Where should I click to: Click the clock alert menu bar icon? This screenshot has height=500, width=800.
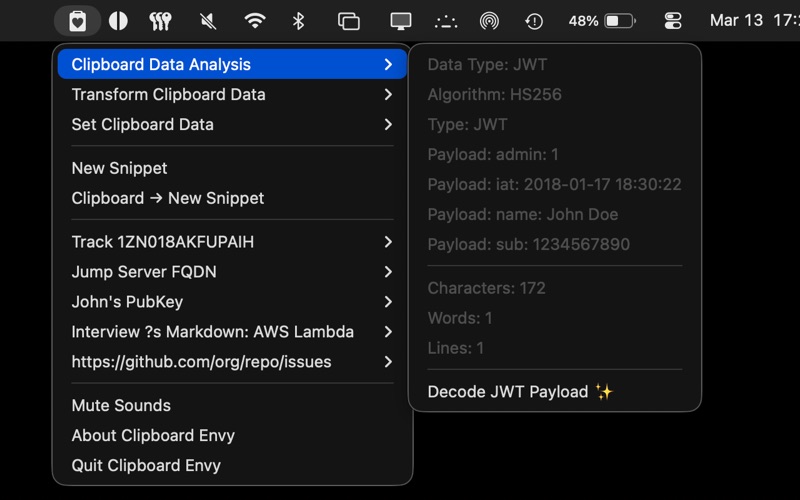534,21
